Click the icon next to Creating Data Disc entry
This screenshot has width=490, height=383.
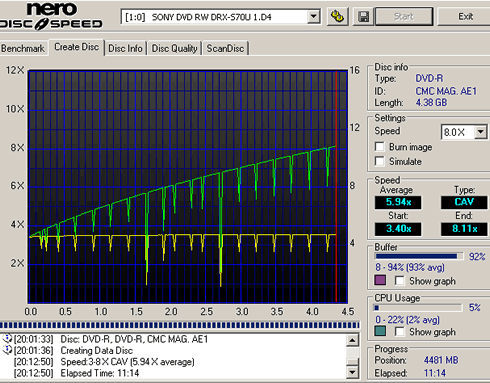pos(7,350)
